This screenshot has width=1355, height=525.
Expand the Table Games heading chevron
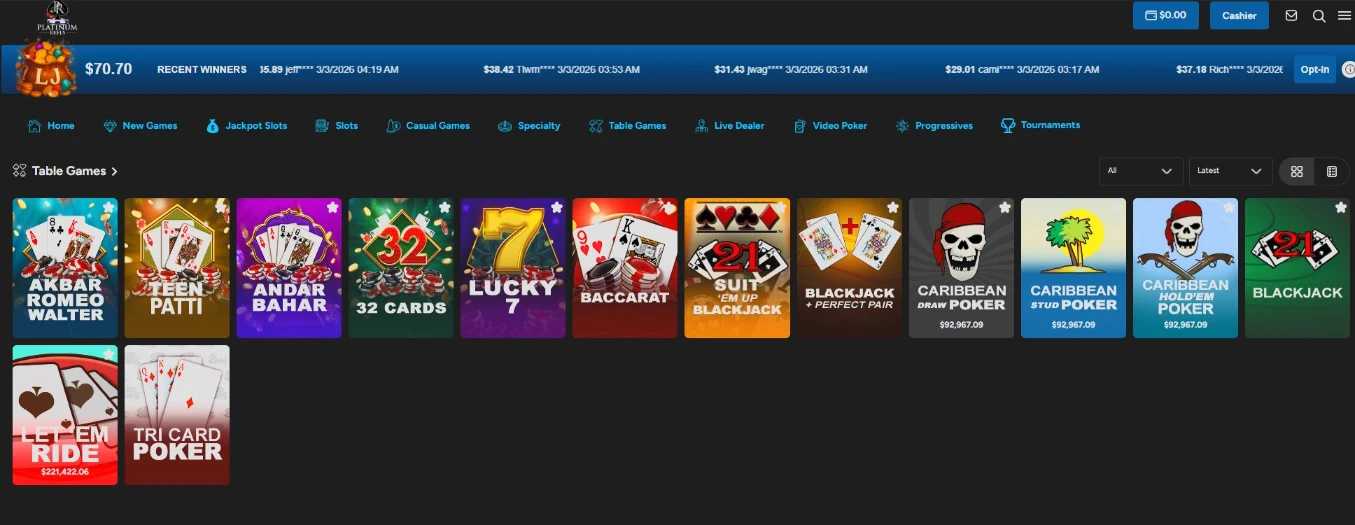(x=114, y=171)
